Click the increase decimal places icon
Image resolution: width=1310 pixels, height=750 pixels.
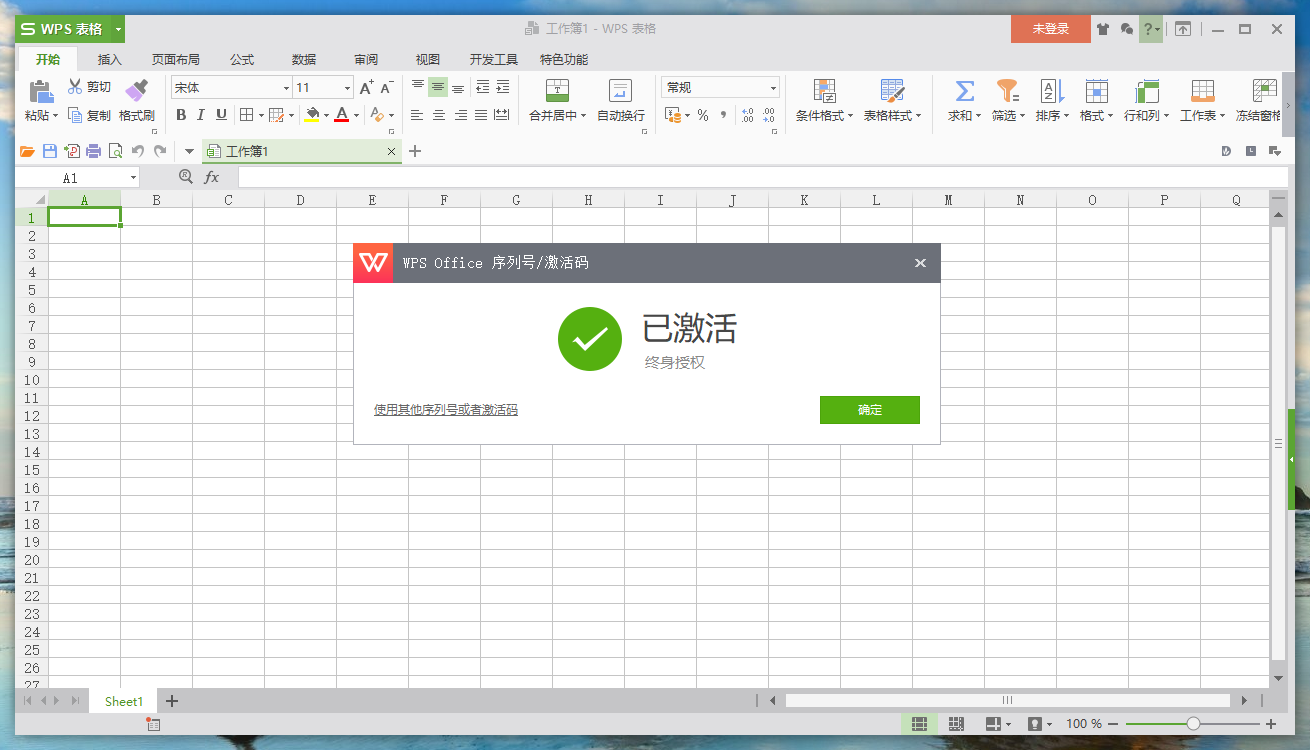pos(747,115)
